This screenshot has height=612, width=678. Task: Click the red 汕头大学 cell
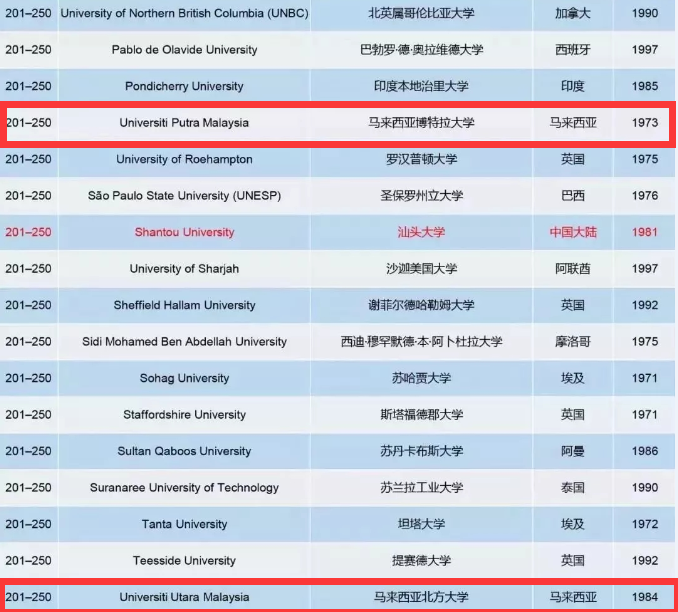[x=421, y=232]
